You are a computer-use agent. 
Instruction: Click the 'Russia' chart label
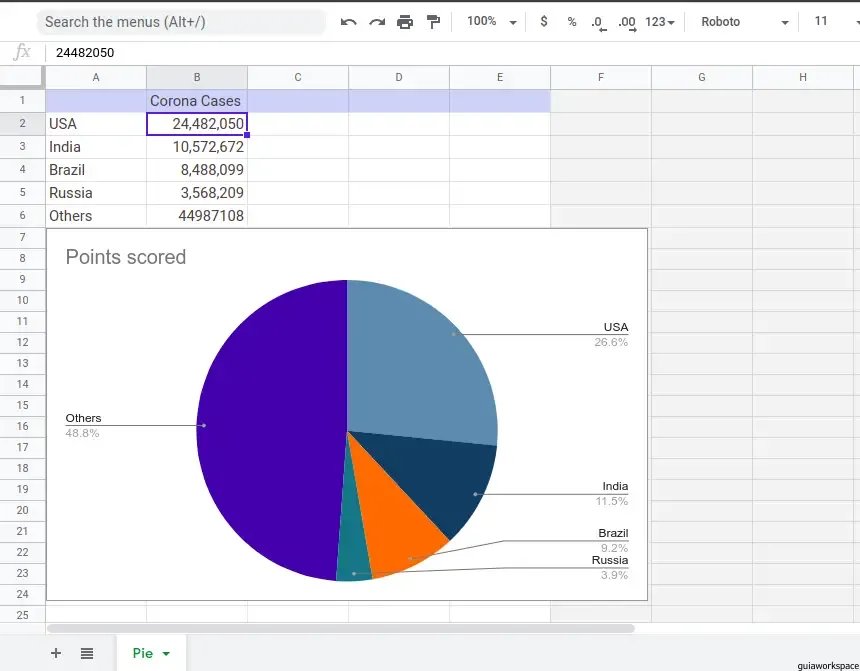pyautogui.click(x=610, y=560)
